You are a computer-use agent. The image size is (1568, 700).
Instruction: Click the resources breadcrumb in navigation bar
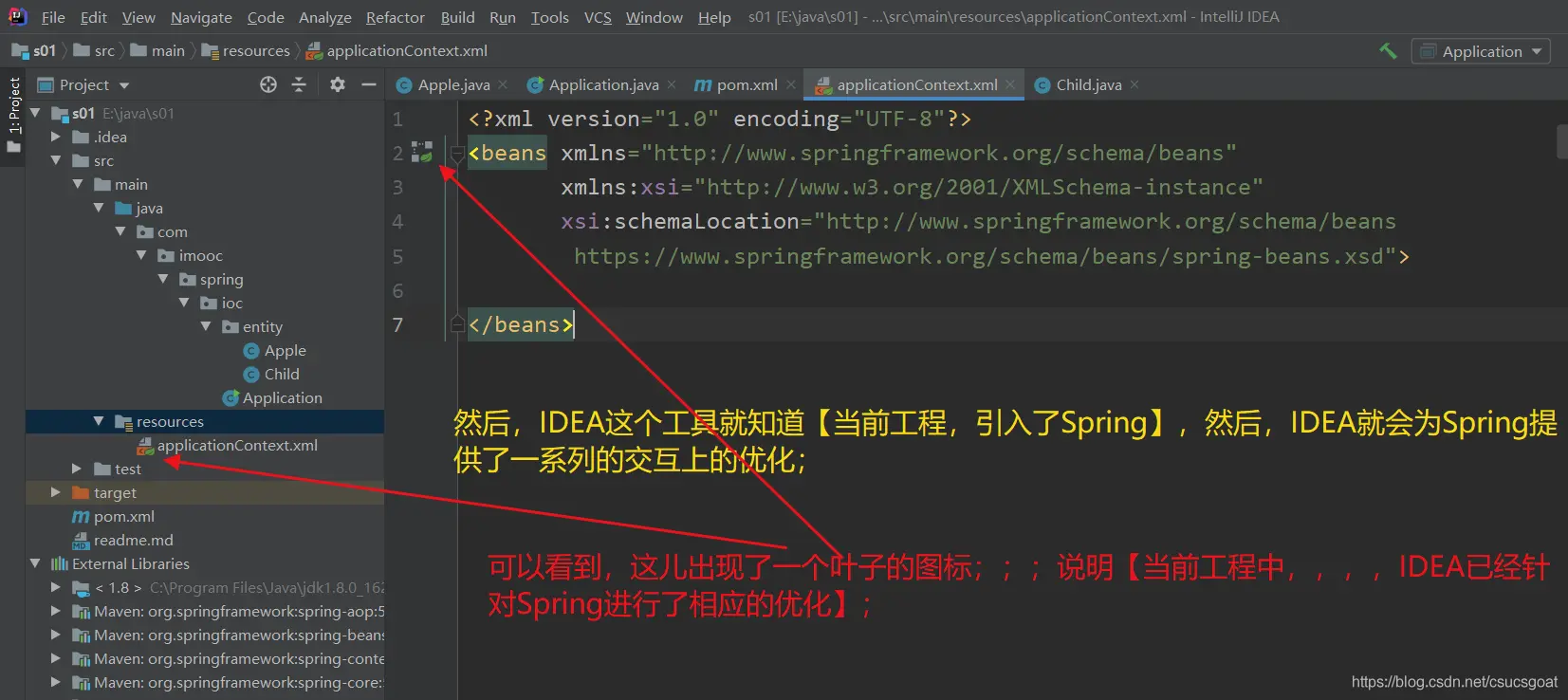coord(247,51)
